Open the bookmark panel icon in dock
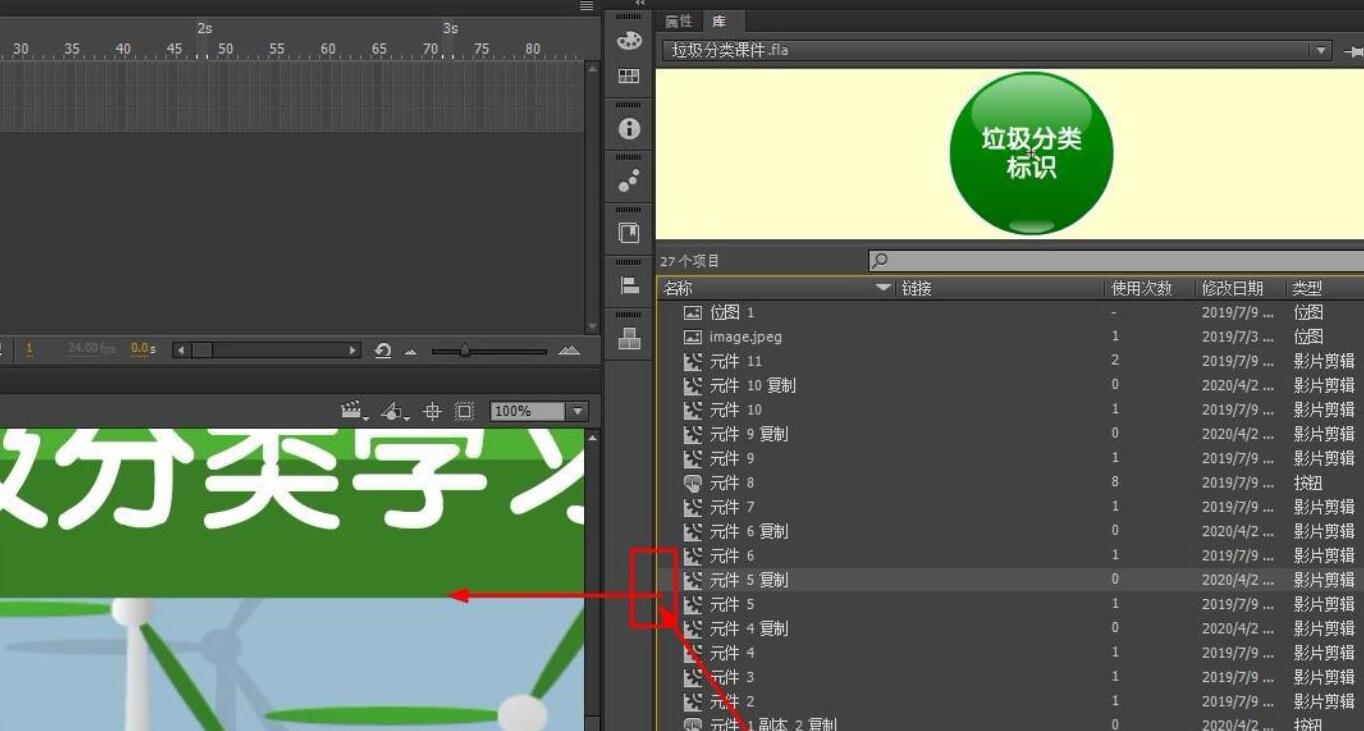 tap(629, 232)
